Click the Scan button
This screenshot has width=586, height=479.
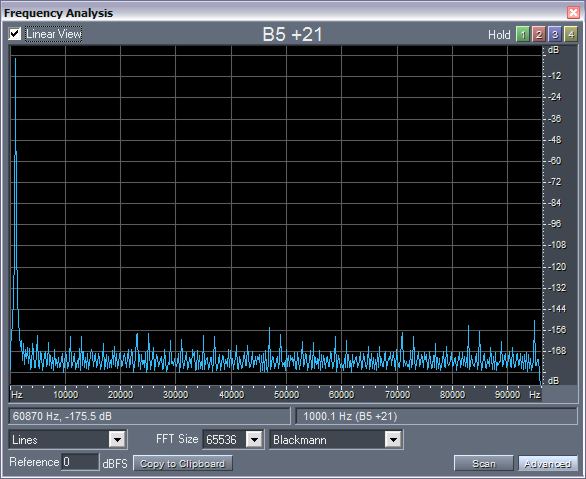484,463
